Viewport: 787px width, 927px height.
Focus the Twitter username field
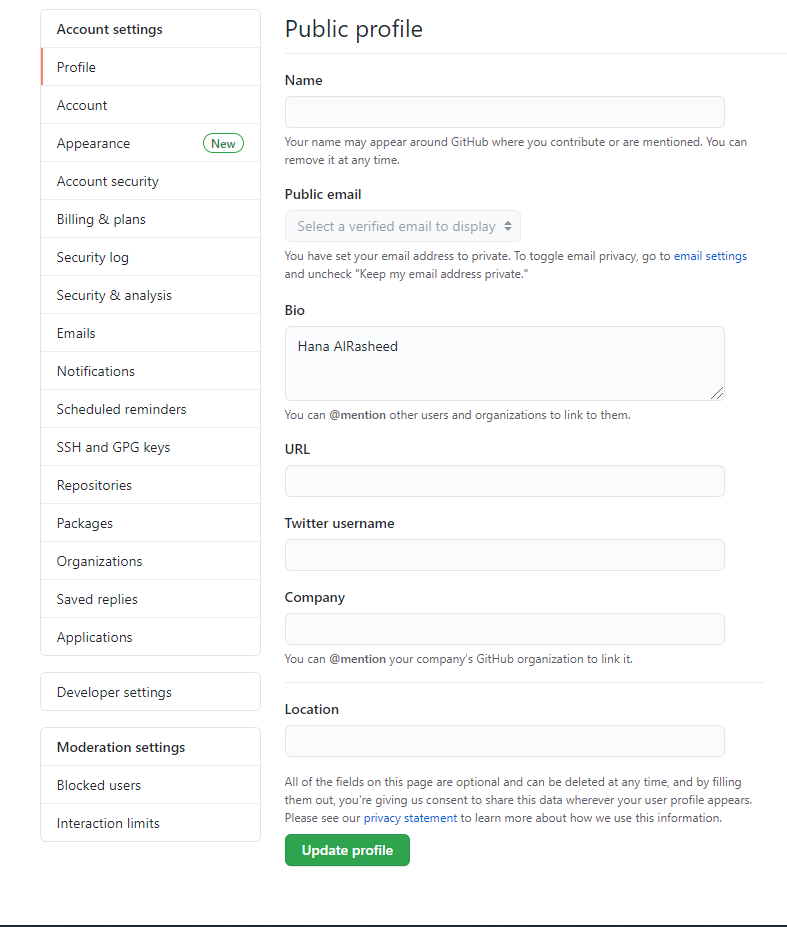pos(504,555)
